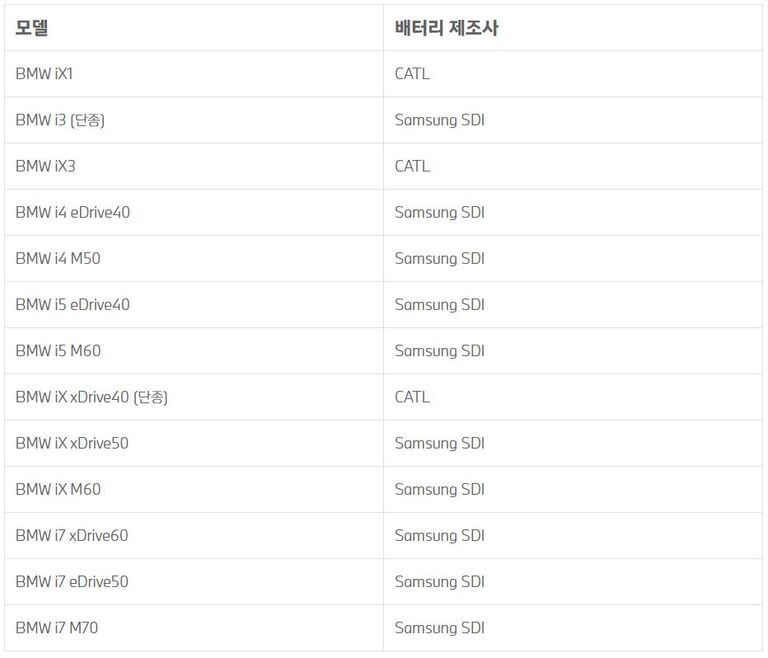Click the BMW iX M60 cell
The width and height of the screenshot is (768, 658).
[x=58, y=489]
